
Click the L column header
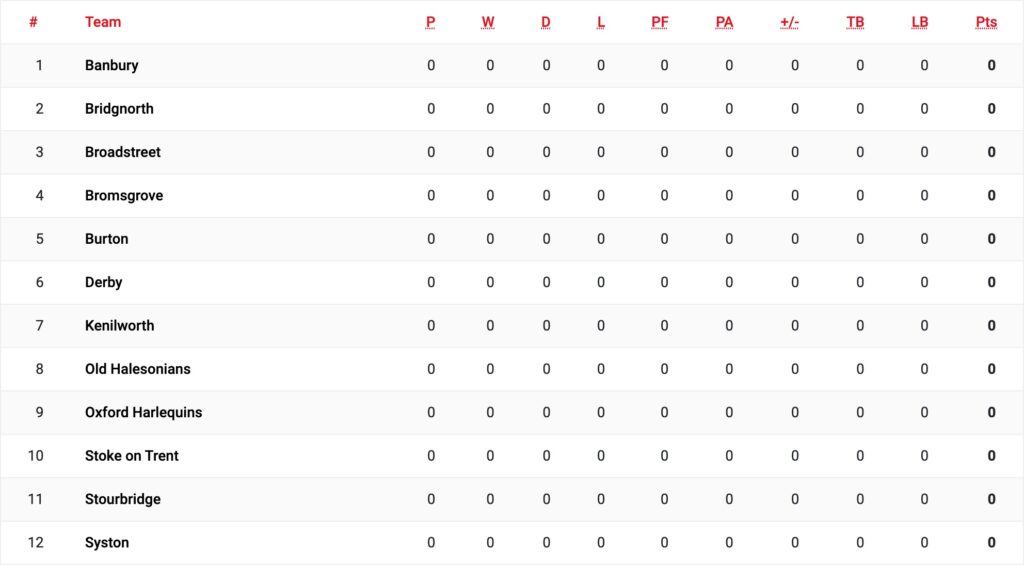(x=601, y=22)
